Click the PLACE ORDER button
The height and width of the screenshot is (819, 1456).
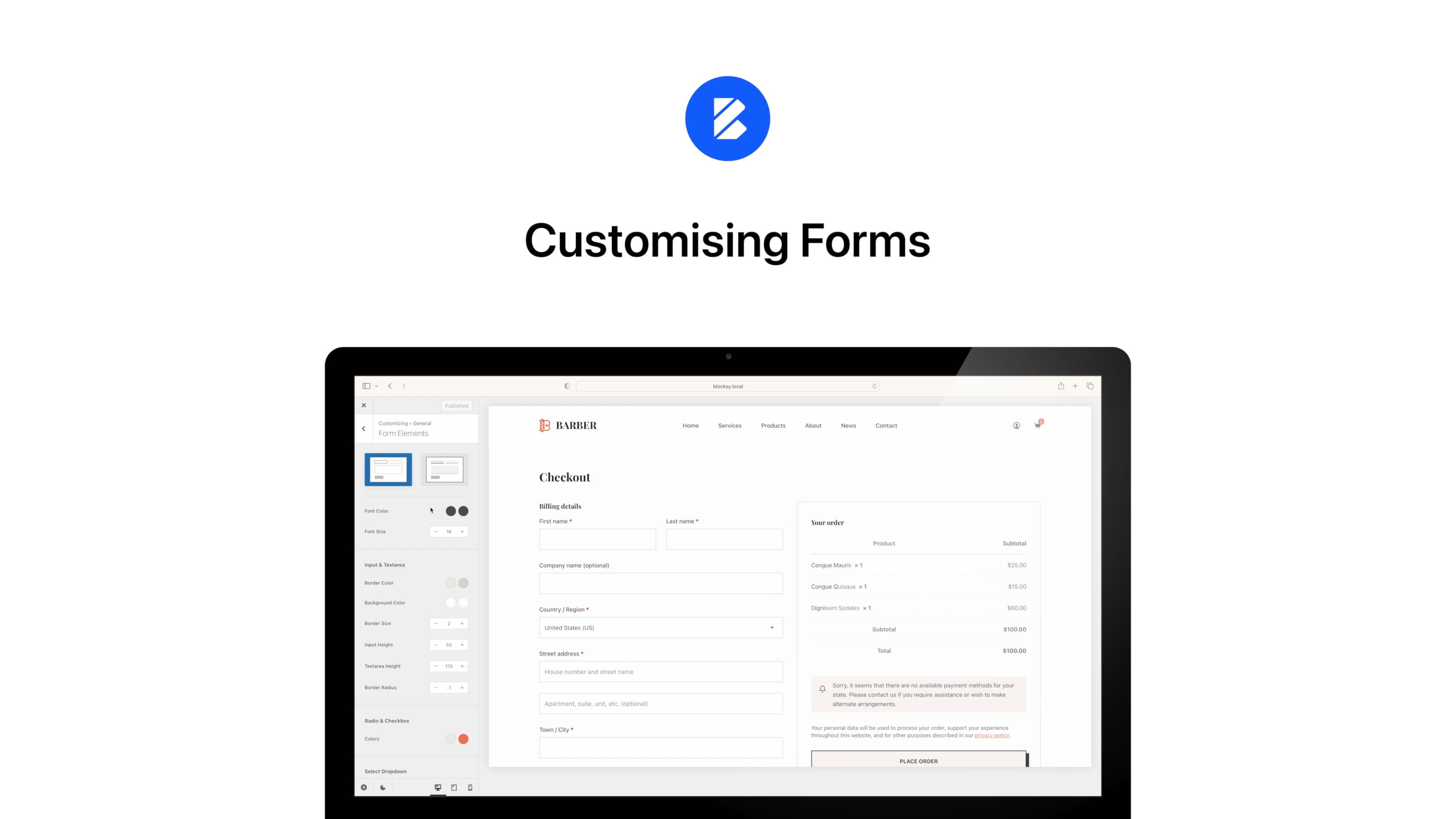tap(918, 761)
